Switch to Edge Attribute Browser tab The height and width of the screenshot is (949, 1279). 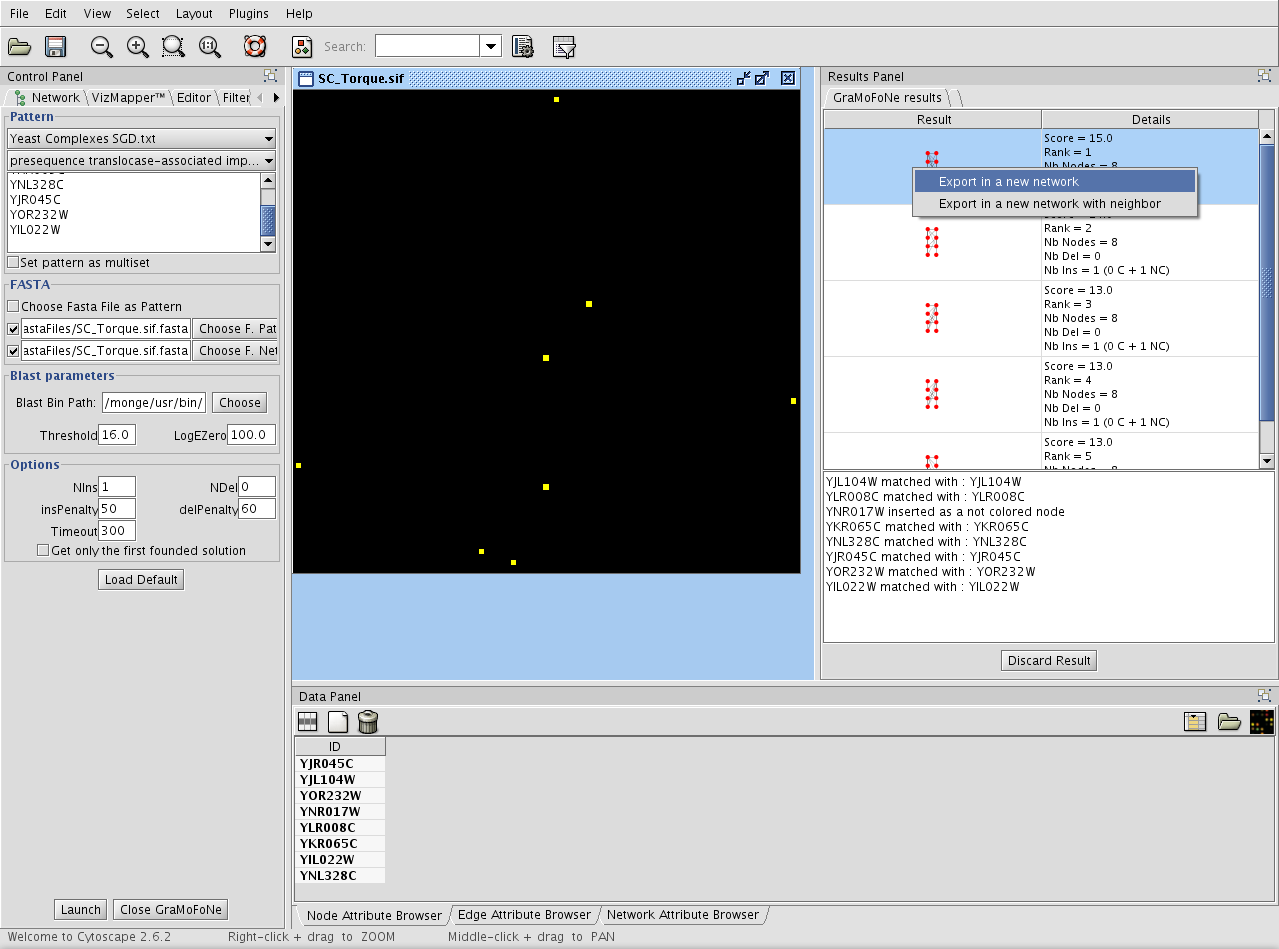[524, 915]
